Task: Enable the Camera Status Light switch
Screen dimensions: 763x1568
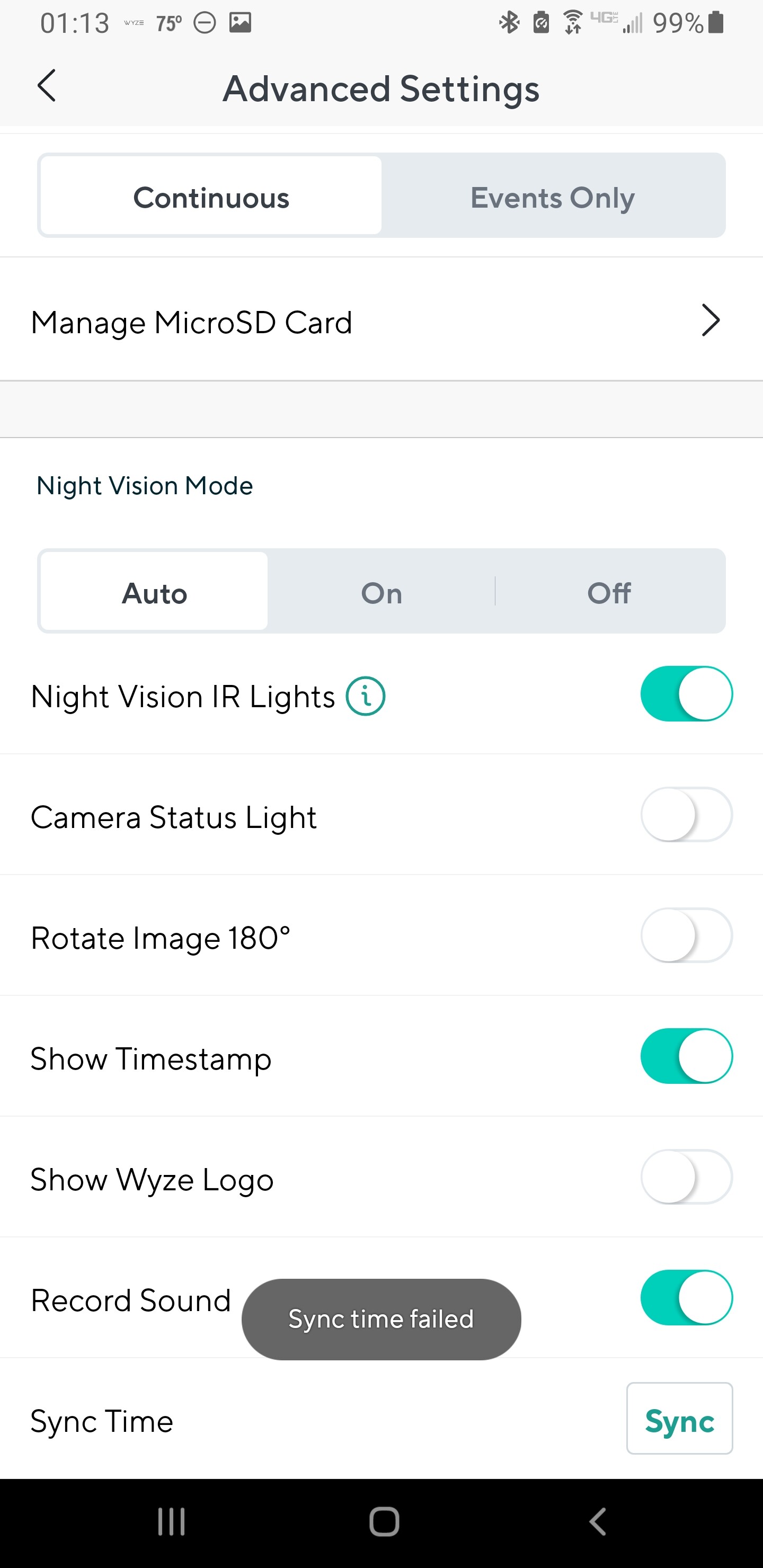Action: [x=686, y=814]
